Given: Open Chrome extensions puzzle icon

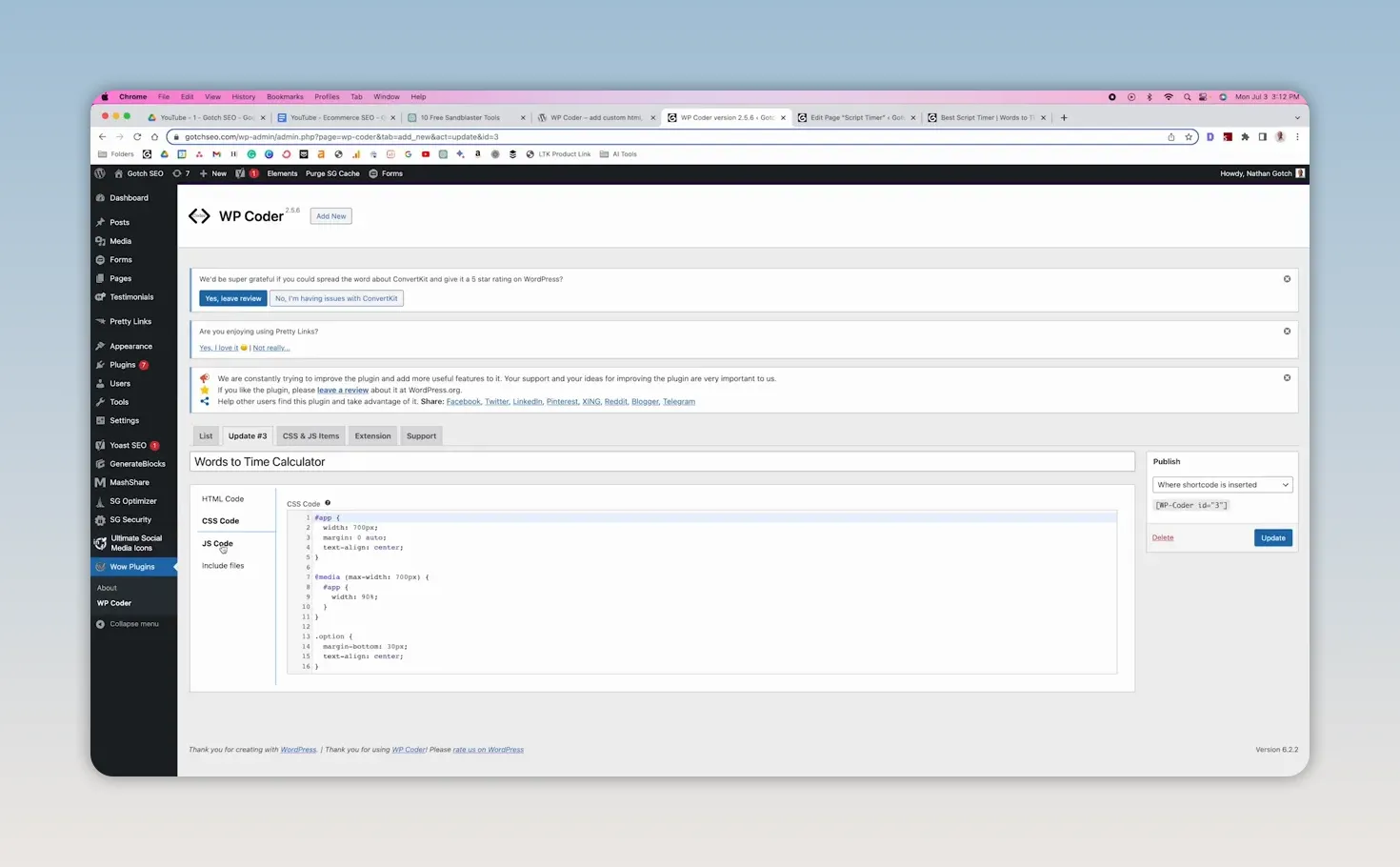Looking at the screenshot, I should point(1245,137).
